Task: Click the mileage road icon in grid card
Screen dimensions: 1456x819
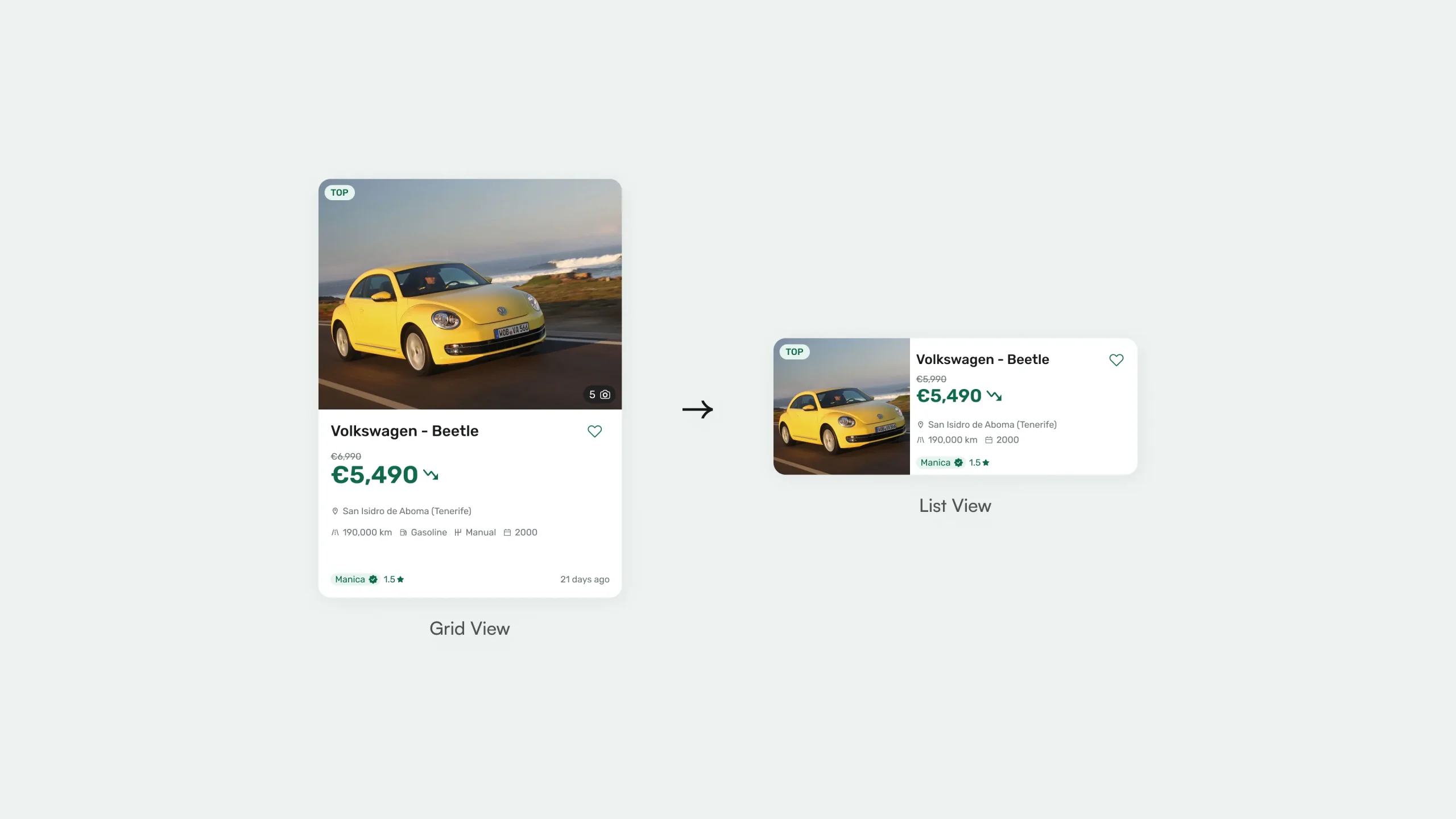Action: point(335,533)
